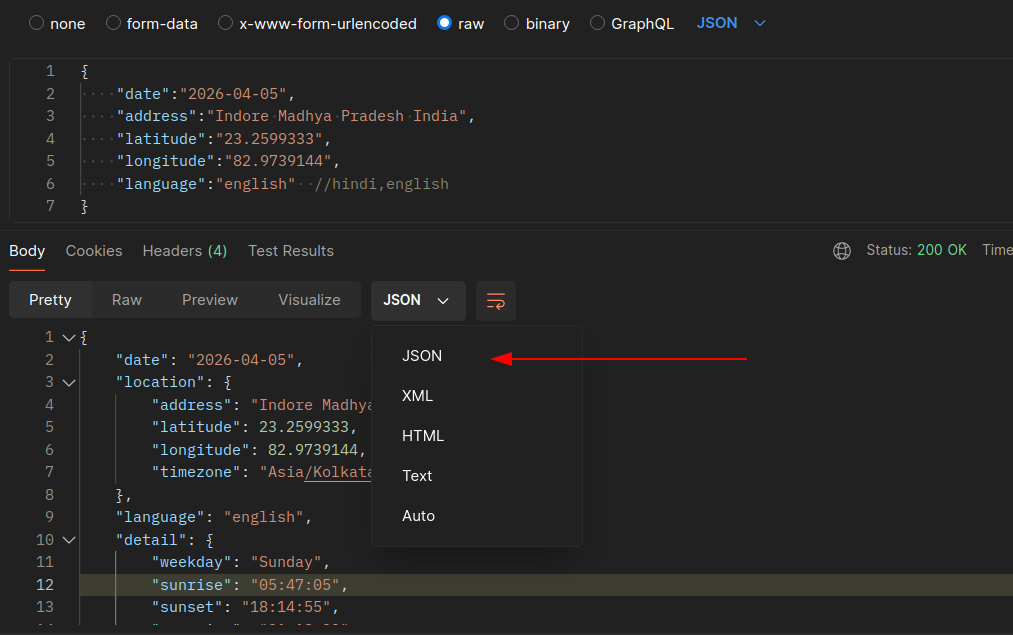This screenshot has width=1013, height=635.
Task: Choose x-www-form-urlencoded body type
Action: [x=226, y=23]
